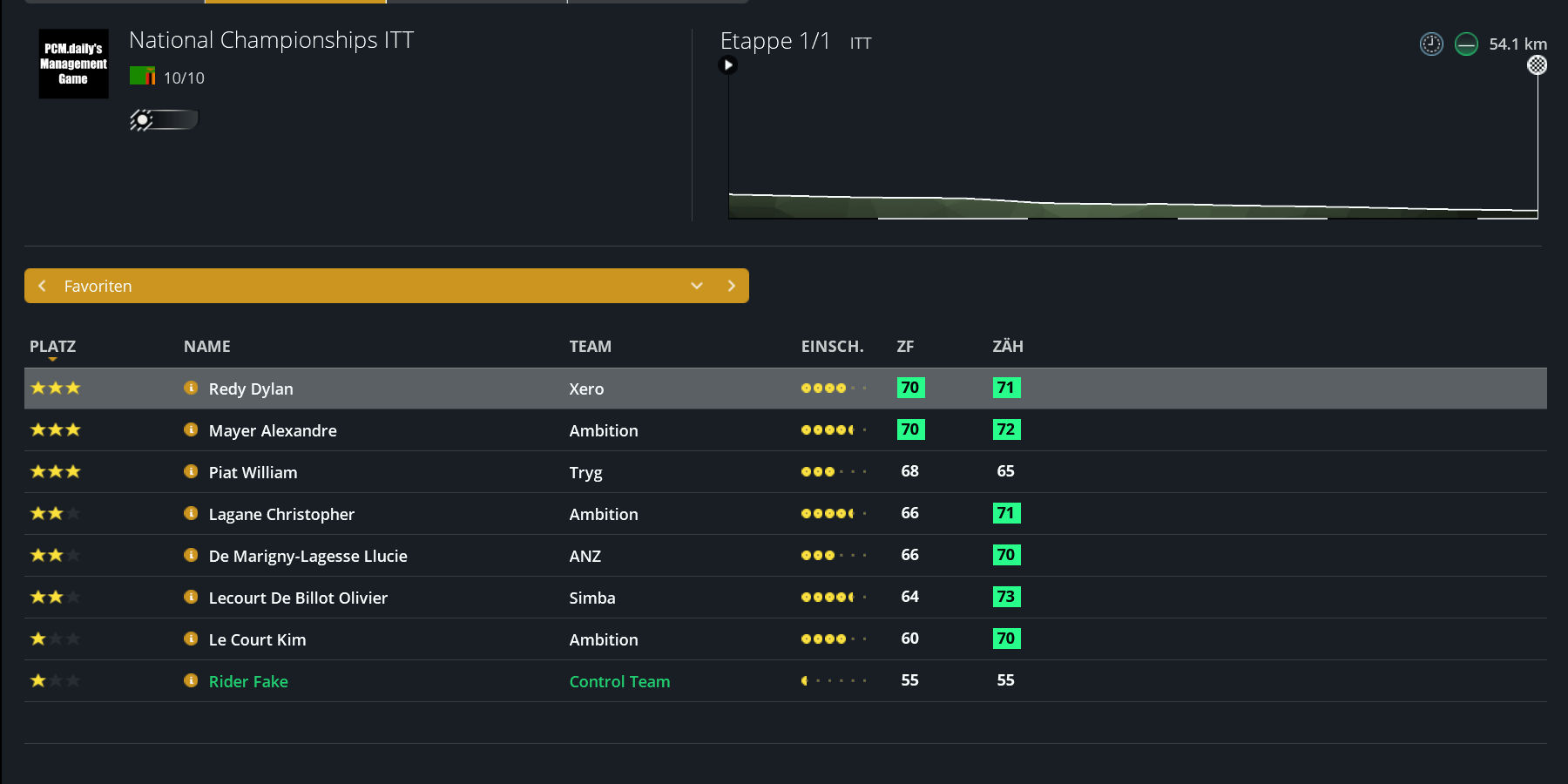Image resolution: width=1568 pixels, height=784 pixels.
Task: Select the Lecourt De Billot Olivier row
Action: [x=786, y=598]
